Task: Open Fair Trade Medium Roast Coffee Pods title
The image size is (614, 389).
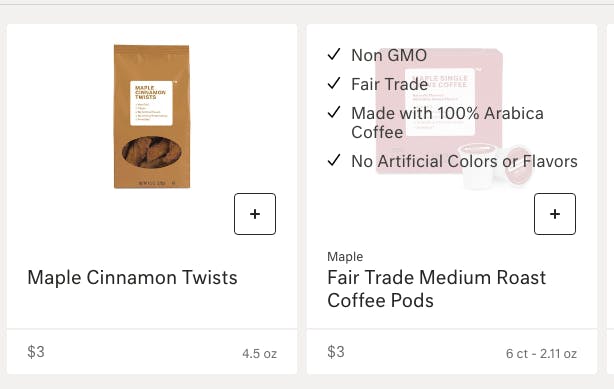Action: [x=437, y=289]
